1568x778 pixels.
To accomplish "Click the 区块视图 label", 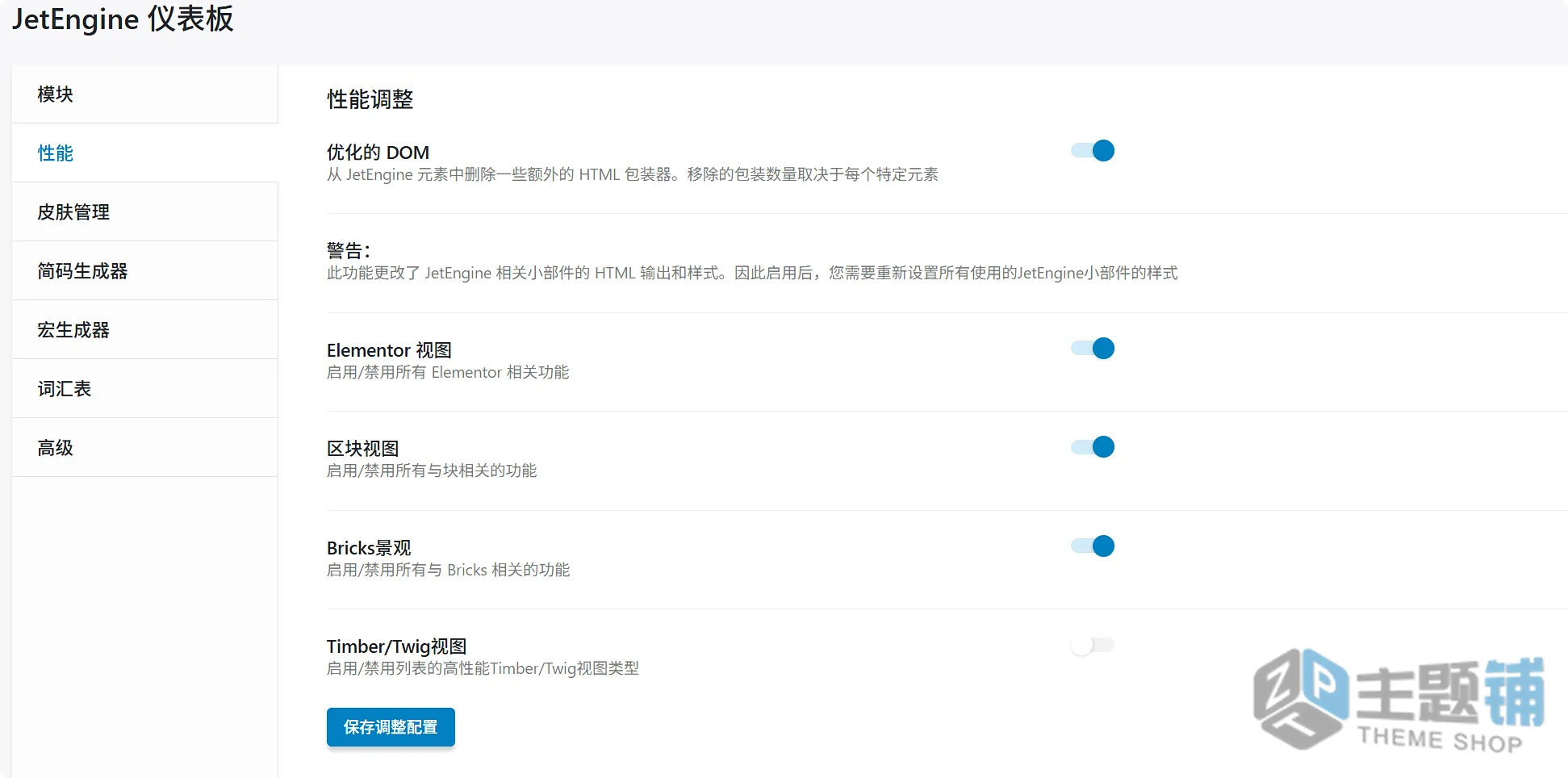I will [x=362, y=449].
